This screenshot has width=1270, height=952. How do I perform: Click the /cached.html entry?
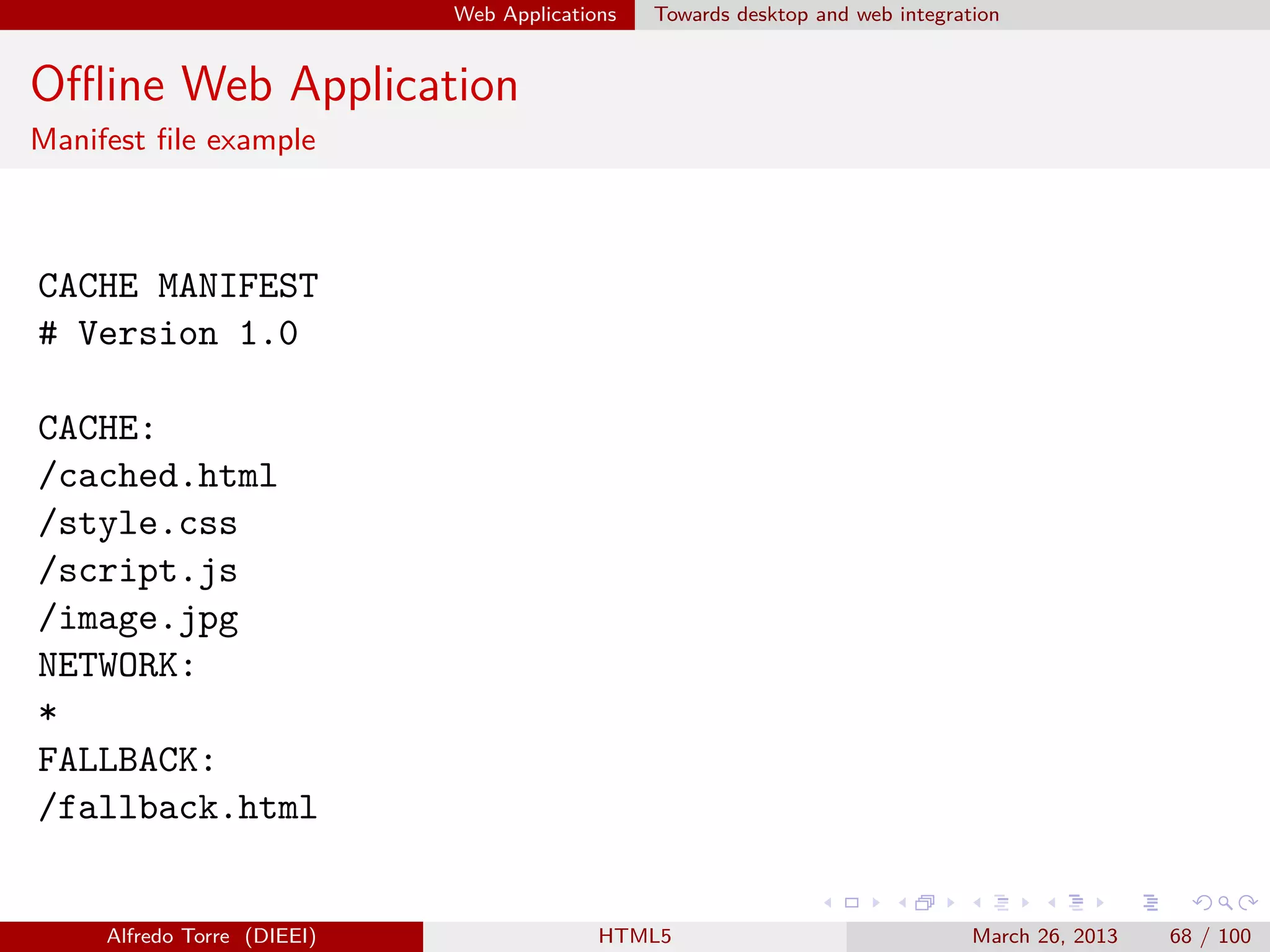(158, 476)
